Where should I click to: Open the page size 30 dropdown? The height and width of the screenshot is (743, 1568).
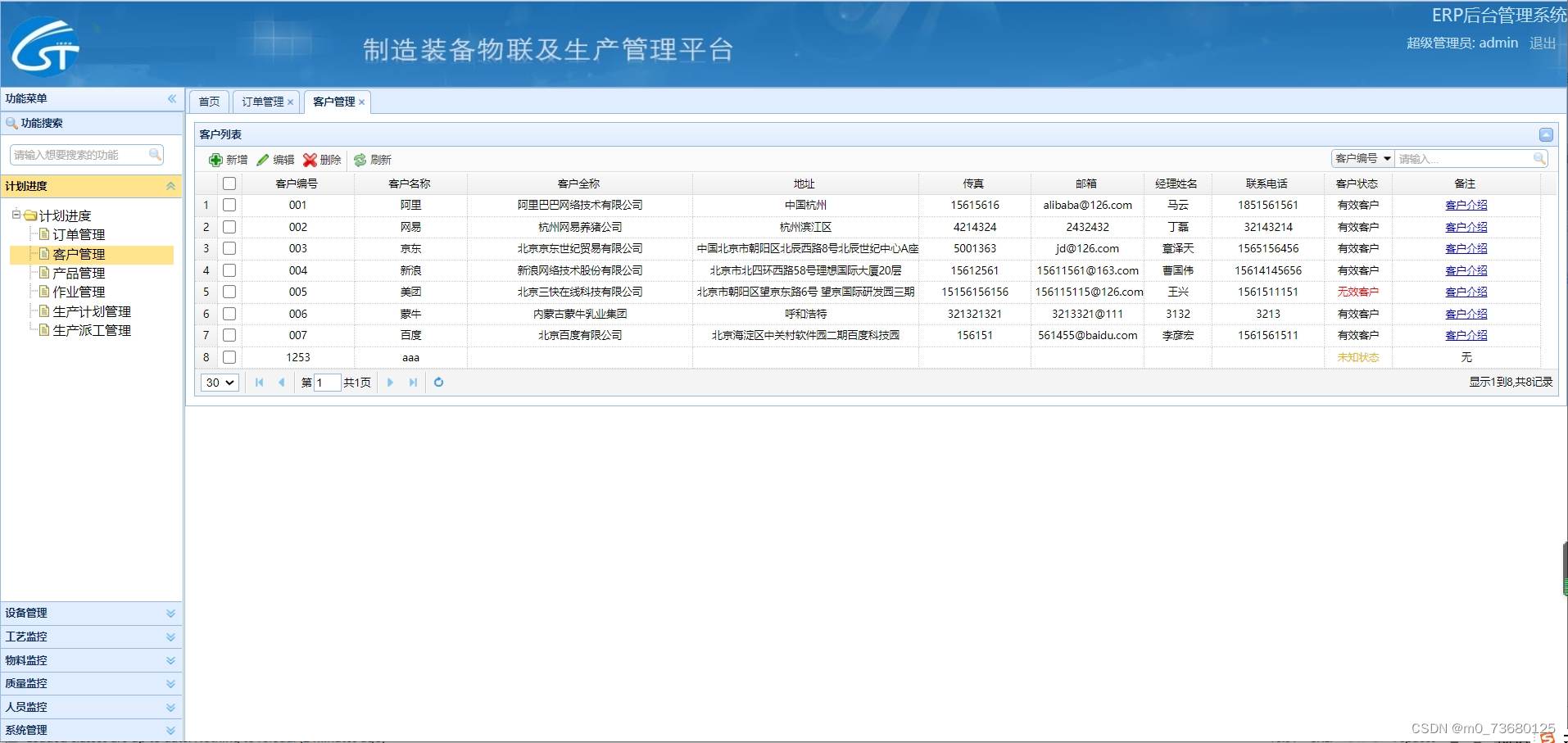(x=220, y=383)
